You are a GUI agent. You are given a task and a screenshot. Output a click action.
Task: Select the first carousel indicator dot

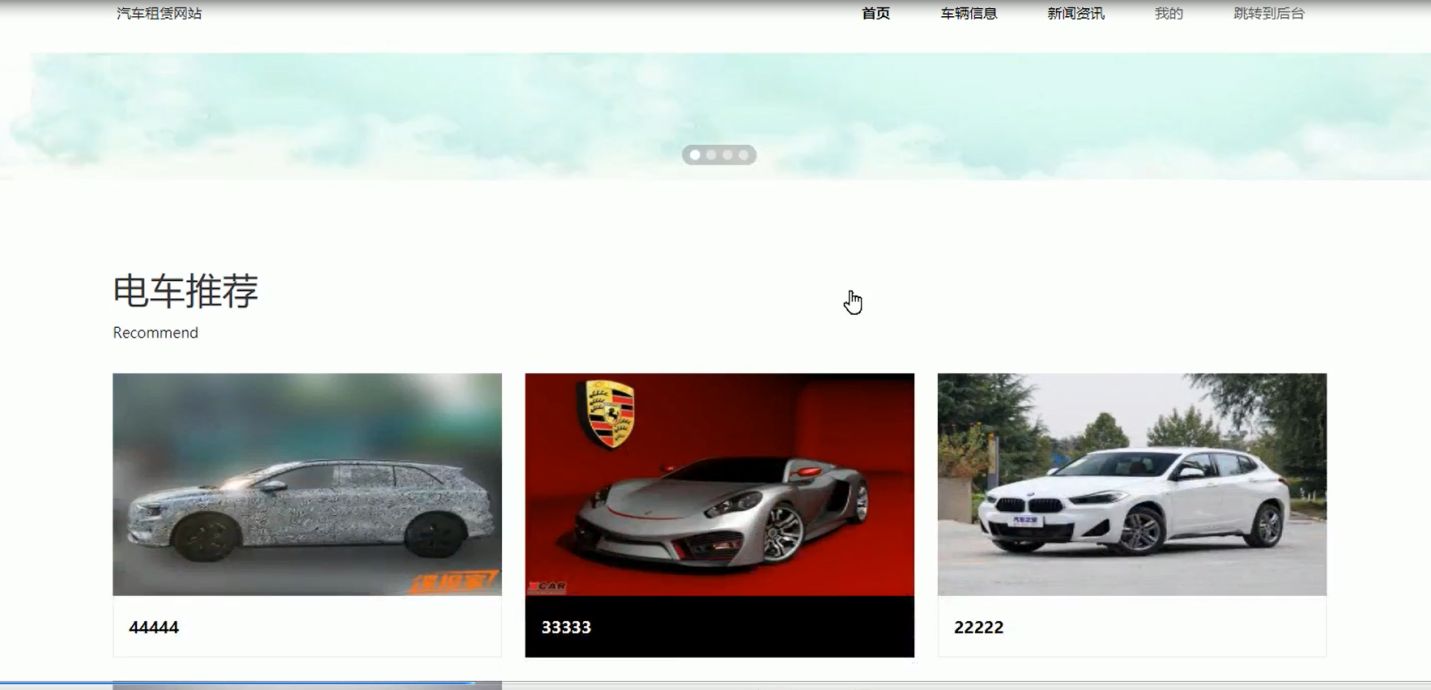click(695, 155)
